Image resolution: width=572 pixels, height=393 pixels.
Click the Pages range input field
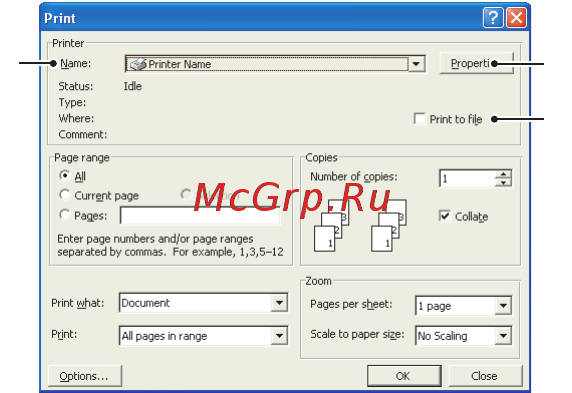point(200,216)
